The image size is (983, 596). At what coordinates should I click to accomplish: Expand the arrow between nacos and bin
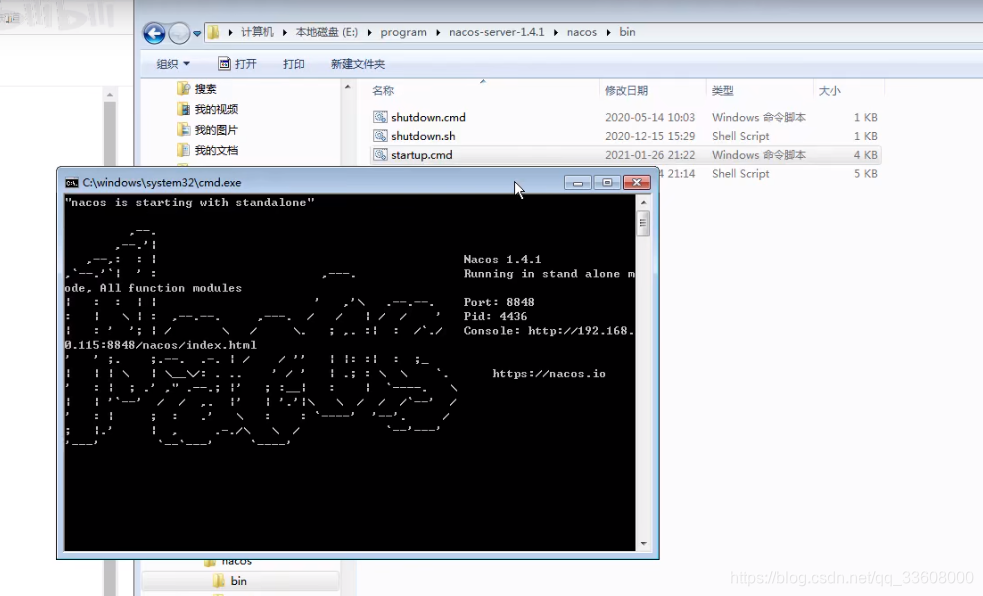608,32
